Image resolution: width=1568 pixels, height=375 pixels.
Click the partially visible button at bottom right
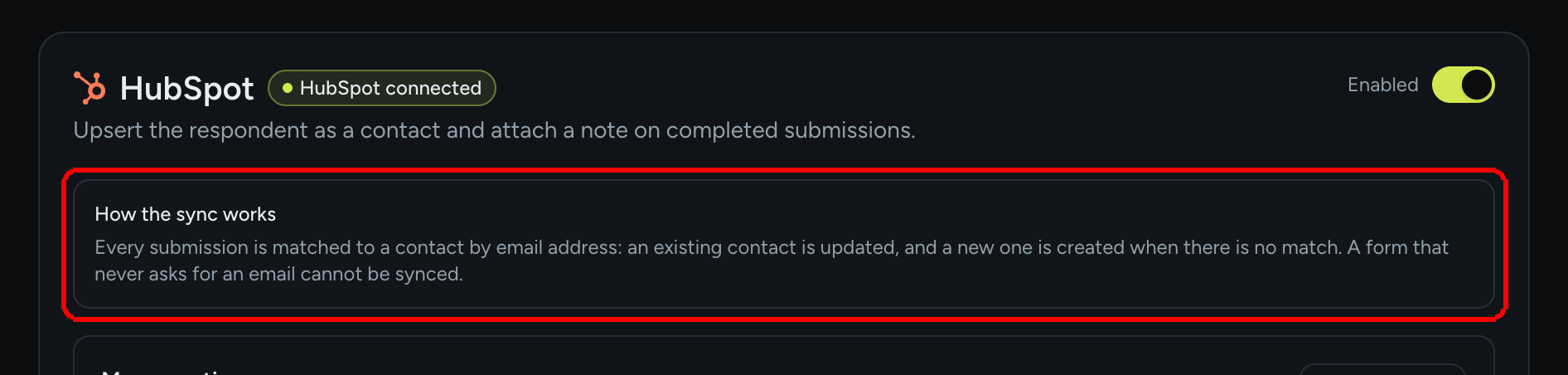click(x=1382, y=369)
